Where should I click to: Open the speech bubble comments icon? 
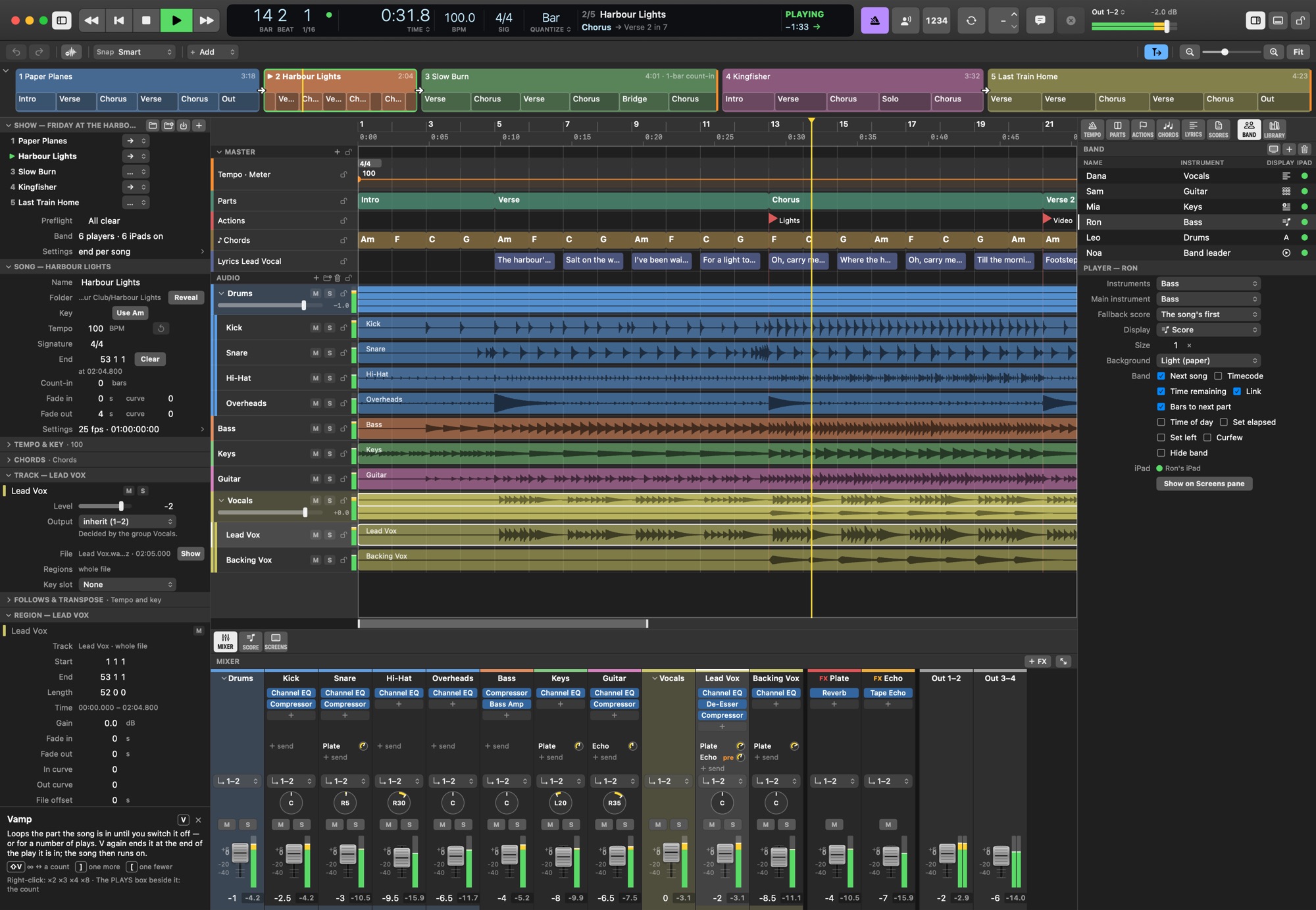(1040, 20)
